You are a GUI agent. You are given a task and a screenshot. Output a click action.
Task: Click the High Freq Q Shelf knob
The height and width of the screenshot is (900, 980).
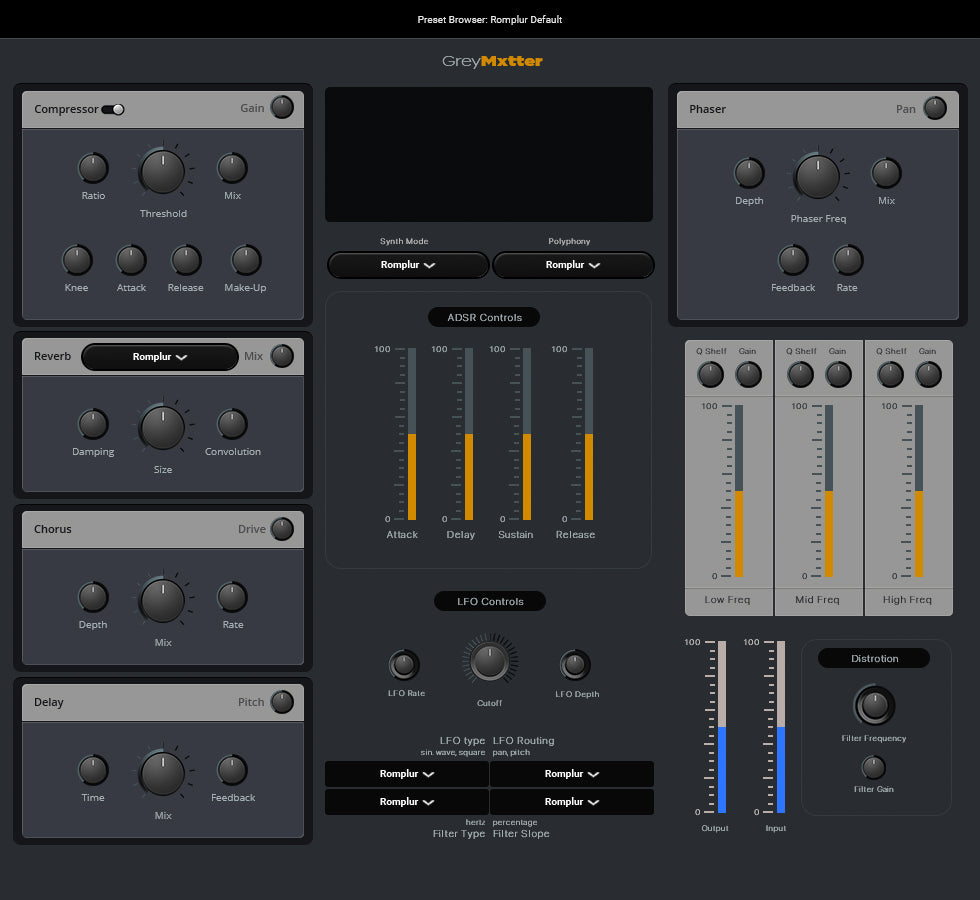click(890, 374)
